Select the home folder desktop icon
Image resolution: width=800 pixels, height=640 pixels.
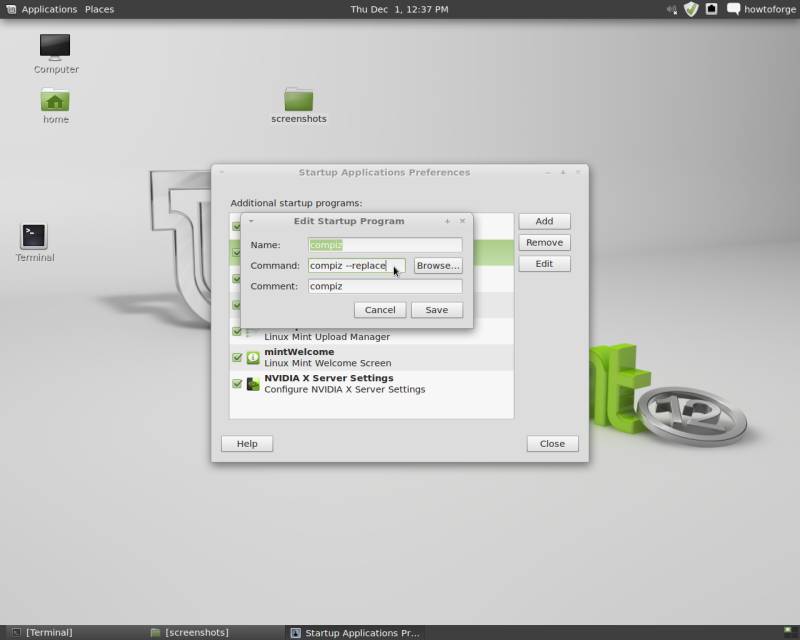pyautogui.click(x=55, y=106)
